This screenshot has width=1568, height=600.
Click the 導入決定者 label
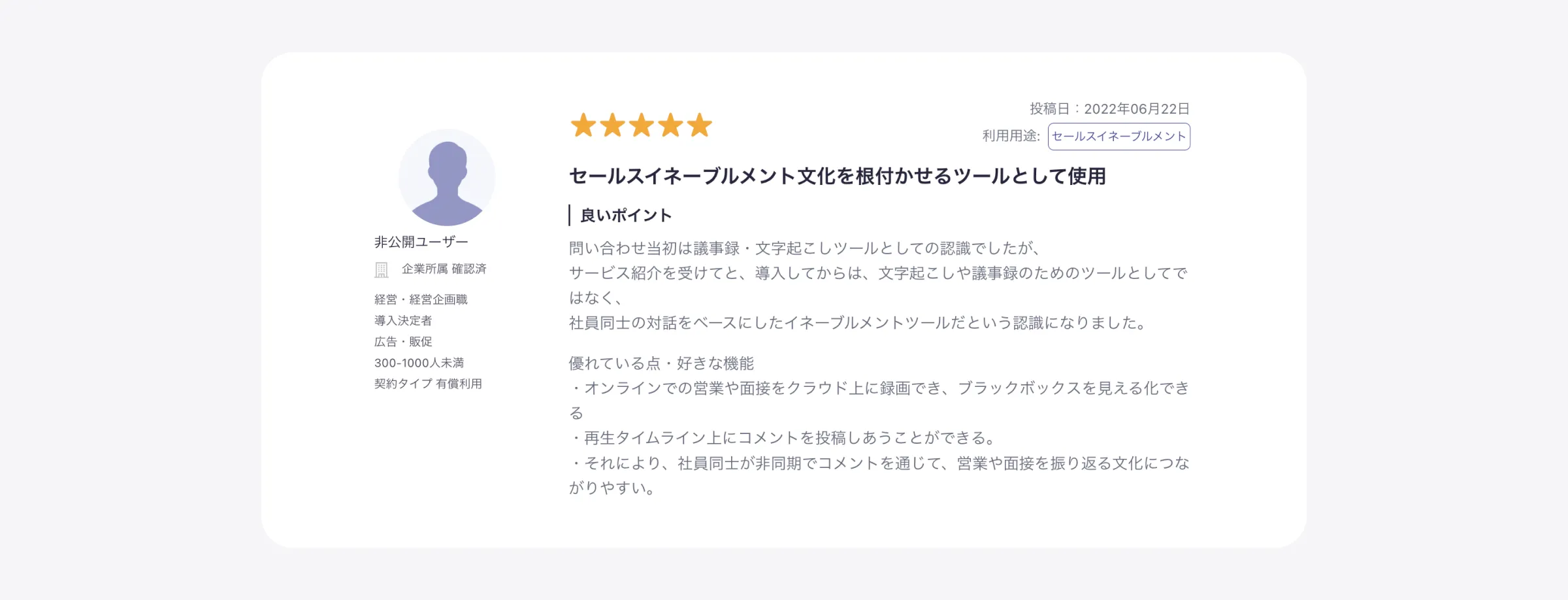pyautogui.click(x=403, y=320)
